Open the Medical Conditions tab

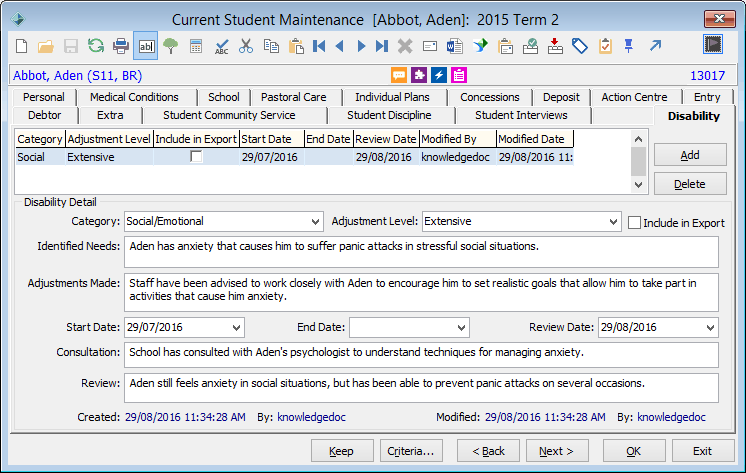tap(134, 97)
